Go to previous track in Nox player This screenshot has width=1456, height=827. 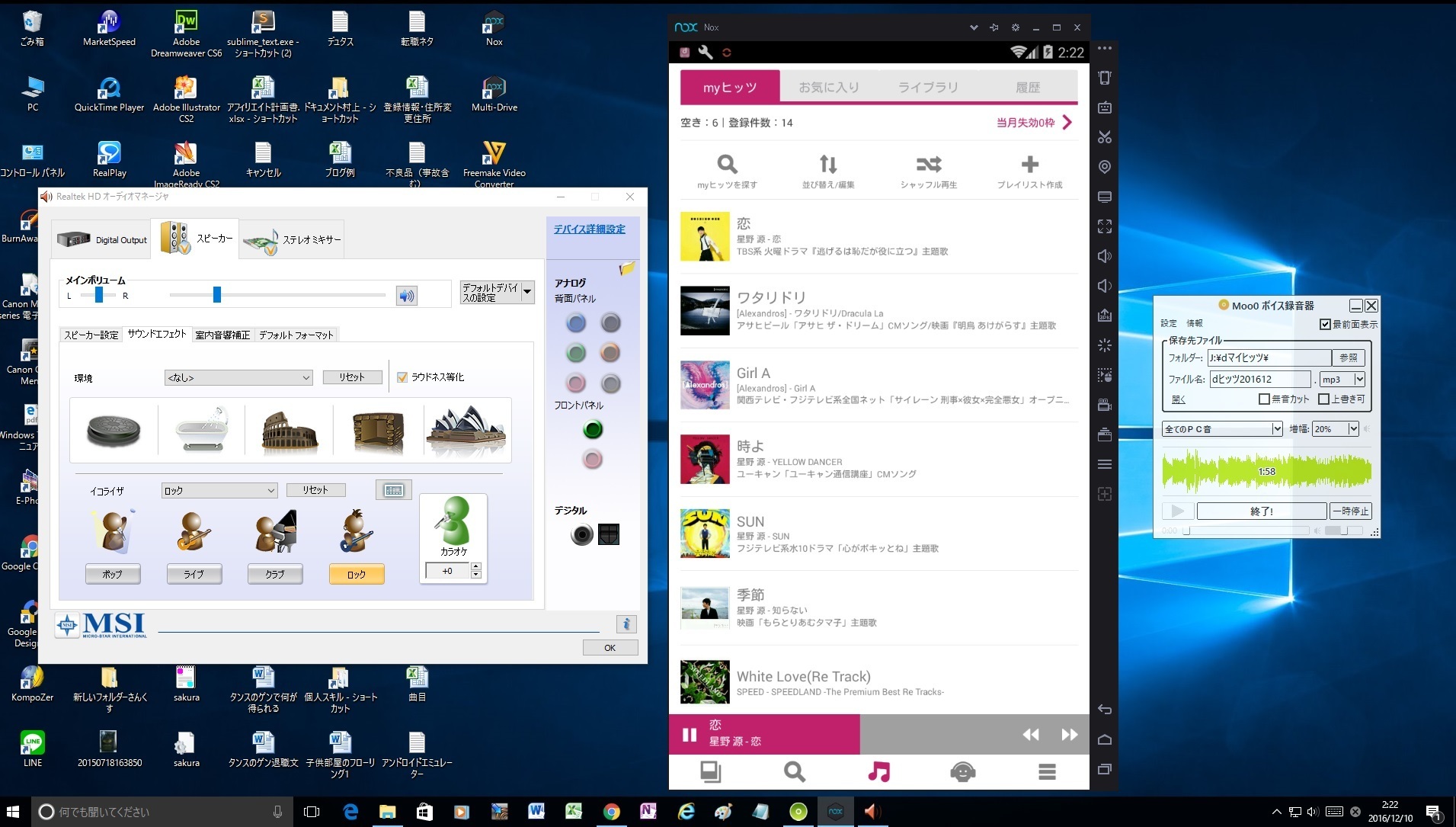pyautogui.click(x=1031, y=735)
